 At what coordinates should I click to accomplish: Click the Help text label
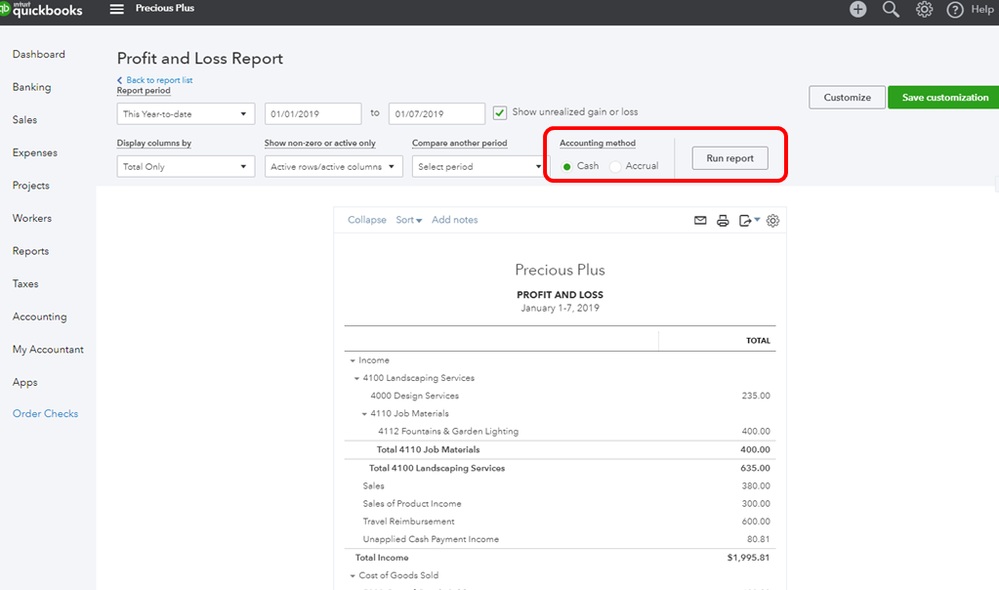[x=982, y=9]
